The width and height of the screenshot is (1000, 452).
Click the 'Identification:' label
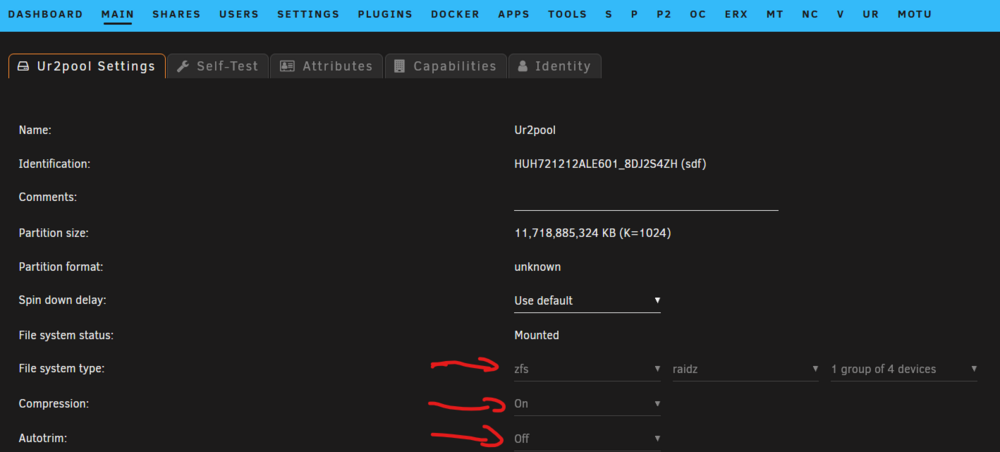(55, 164)
